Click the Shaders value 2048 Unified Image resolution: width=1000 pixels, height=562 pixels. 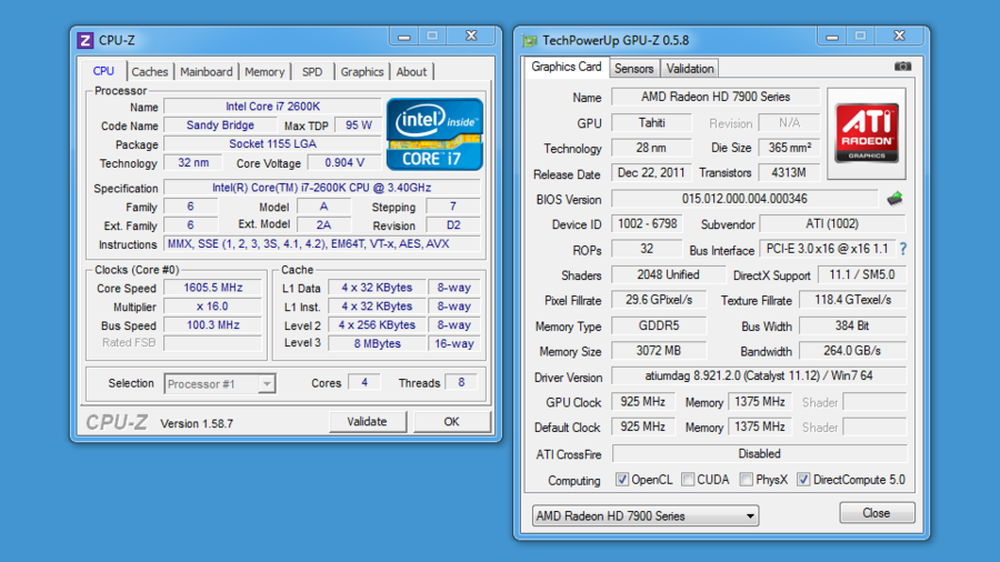point(668,275)
